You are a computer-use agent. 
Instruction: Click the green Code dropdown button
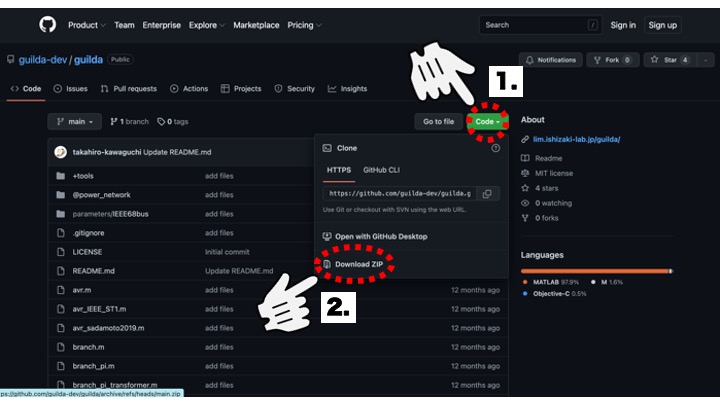coord(487,122)
